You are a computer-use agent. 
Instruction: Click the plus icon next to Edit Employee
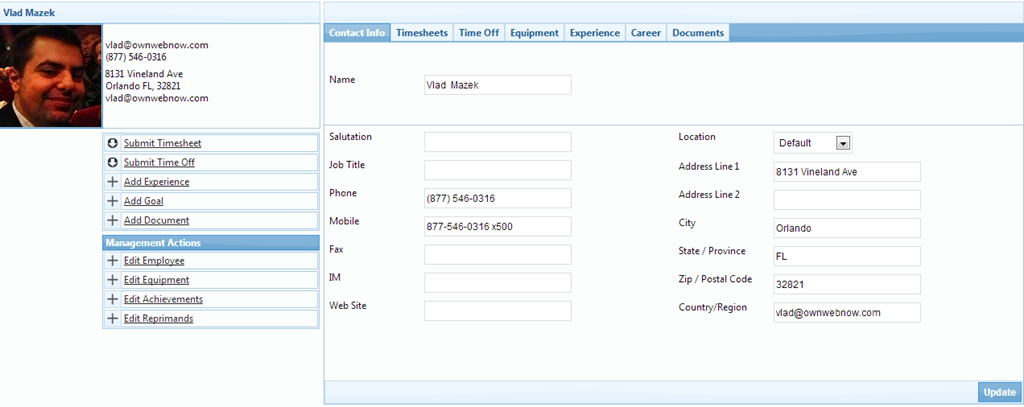(x=113, y=261)
